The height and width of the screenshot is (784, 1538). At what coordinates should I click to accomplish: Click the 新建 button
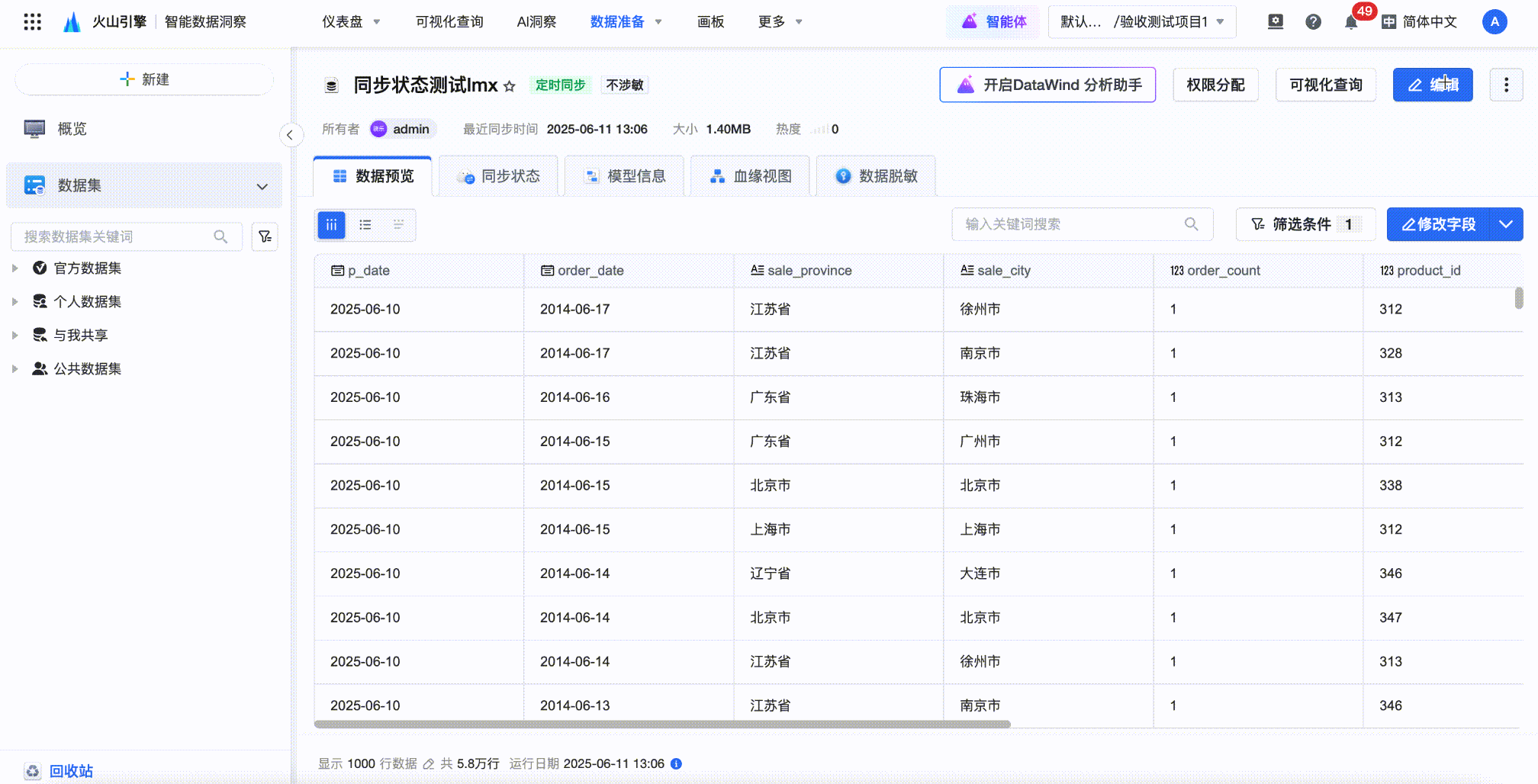pyautogui.click(x=144, y=79)
